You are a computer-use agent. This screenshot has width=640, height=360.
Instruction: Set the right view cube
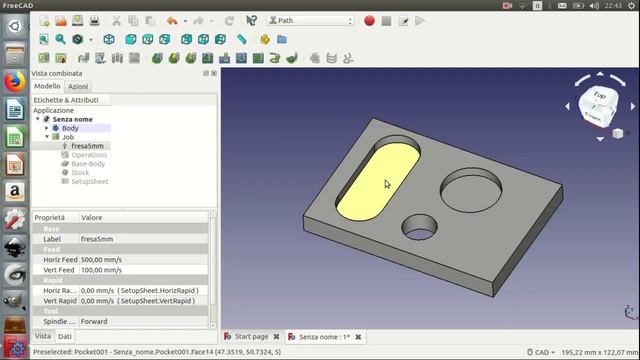click(164, 39)
